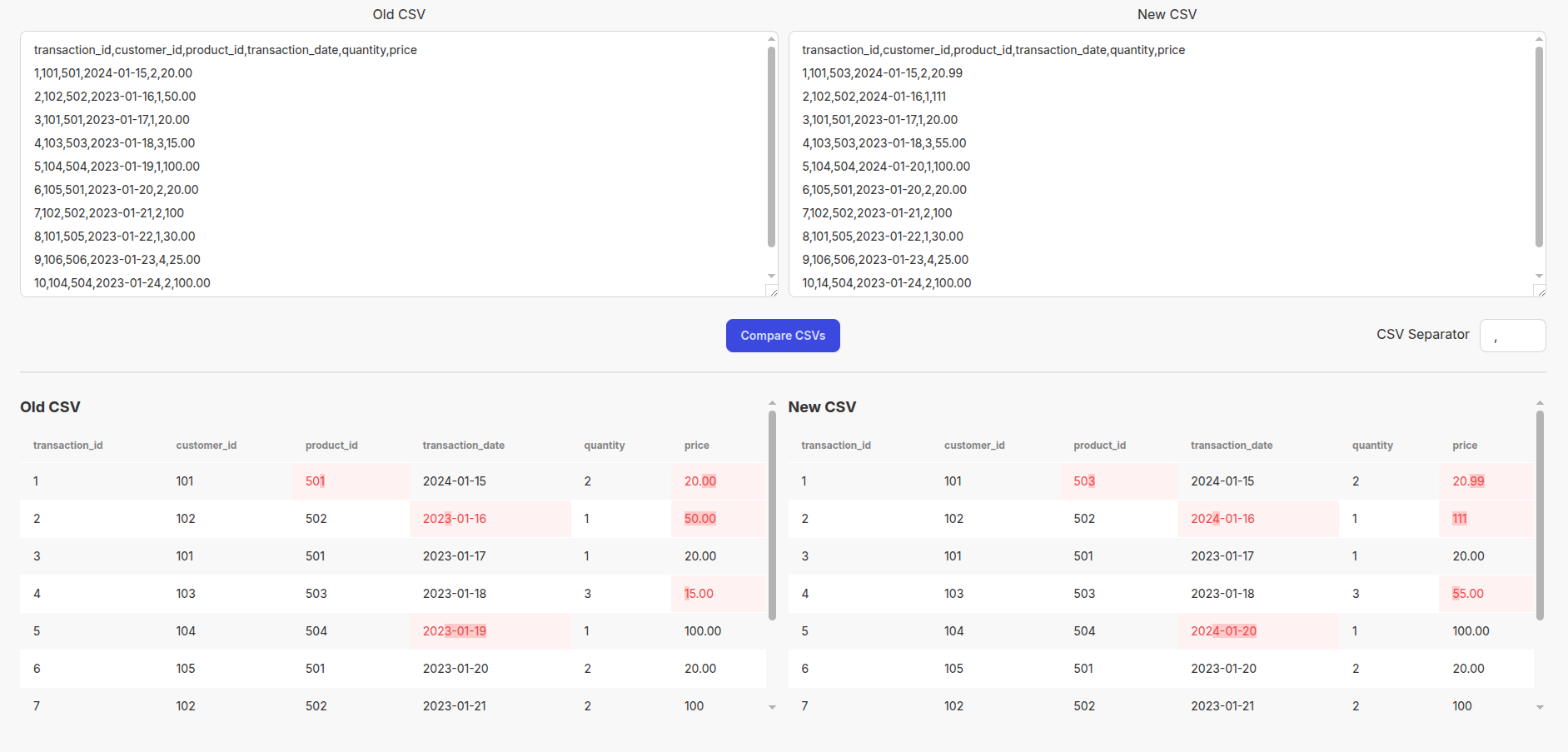Click 2023-01-16 date cell in Old CSV table
This screenshot has width=1568, height=752.
(x=490, y=519)
